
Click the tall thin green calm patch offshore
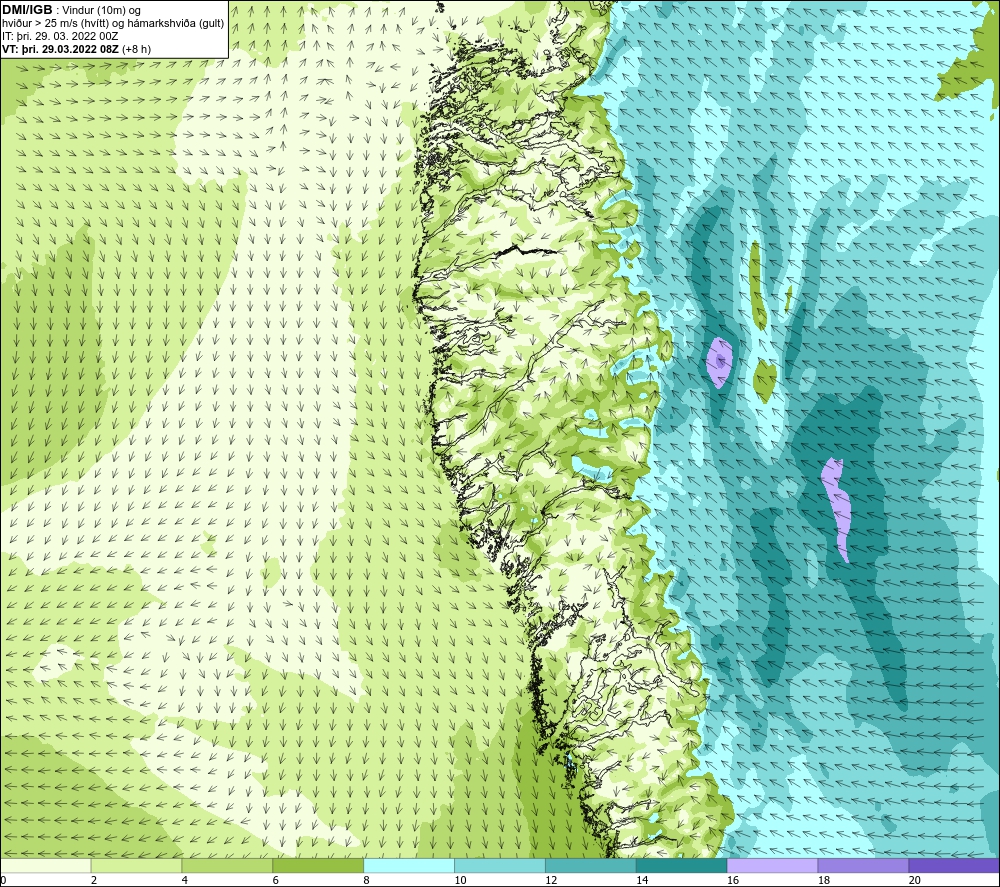coord(756,284)
